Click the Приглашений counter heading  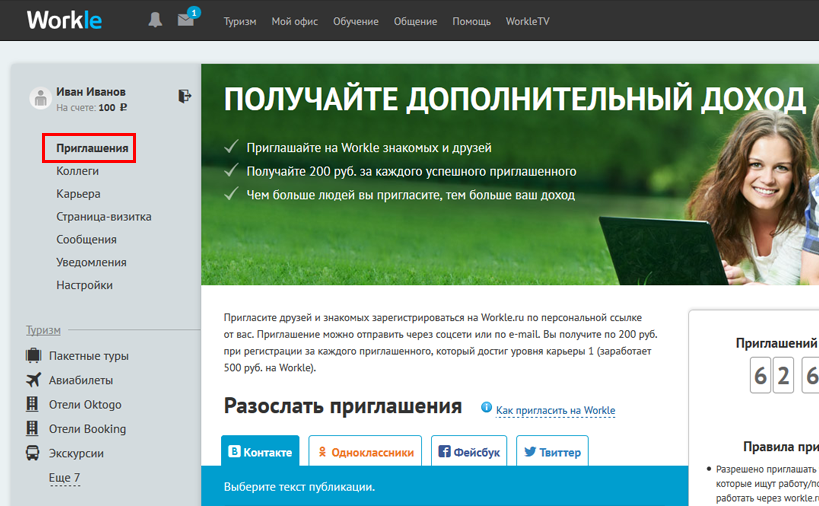(777, 343)
